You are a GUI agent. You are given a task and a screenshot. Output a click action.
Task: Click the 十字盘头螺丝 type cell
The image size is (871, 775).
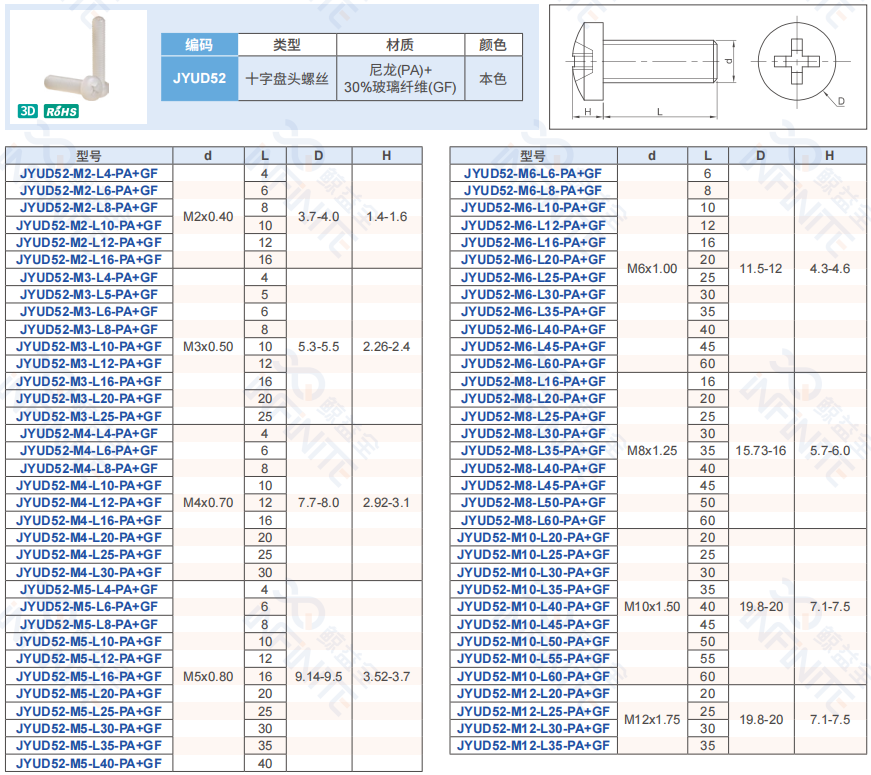click(x=287, y=78)
